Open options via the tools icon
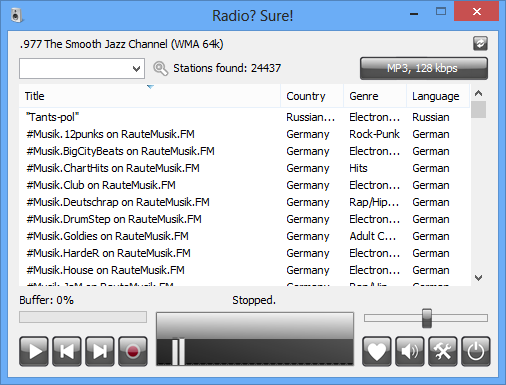The height and width of the screenshot is (385, 506). click(443, 351)
